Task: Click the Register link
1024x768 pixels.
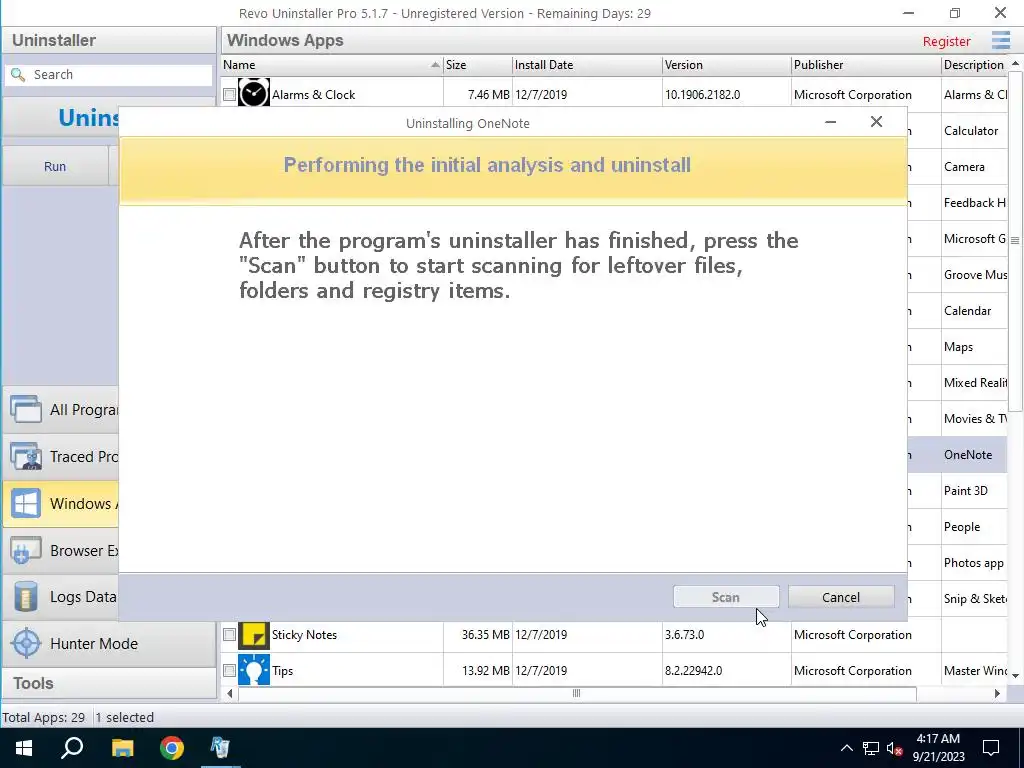Action: click(946, 41)
